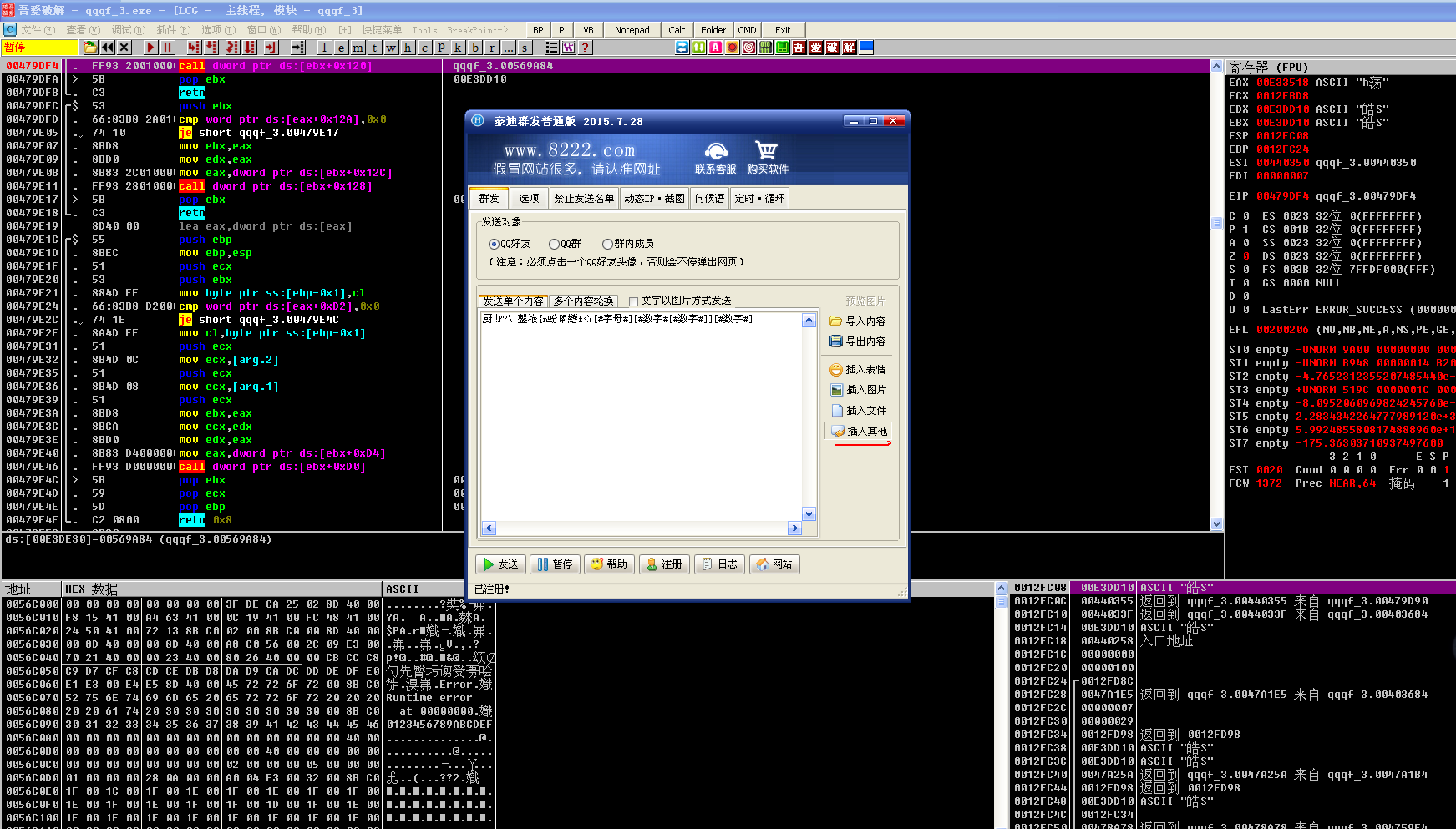This screenshot has height=829, width=1456.
Task: Click the CMD toolbar button
Action: (747, 30)
